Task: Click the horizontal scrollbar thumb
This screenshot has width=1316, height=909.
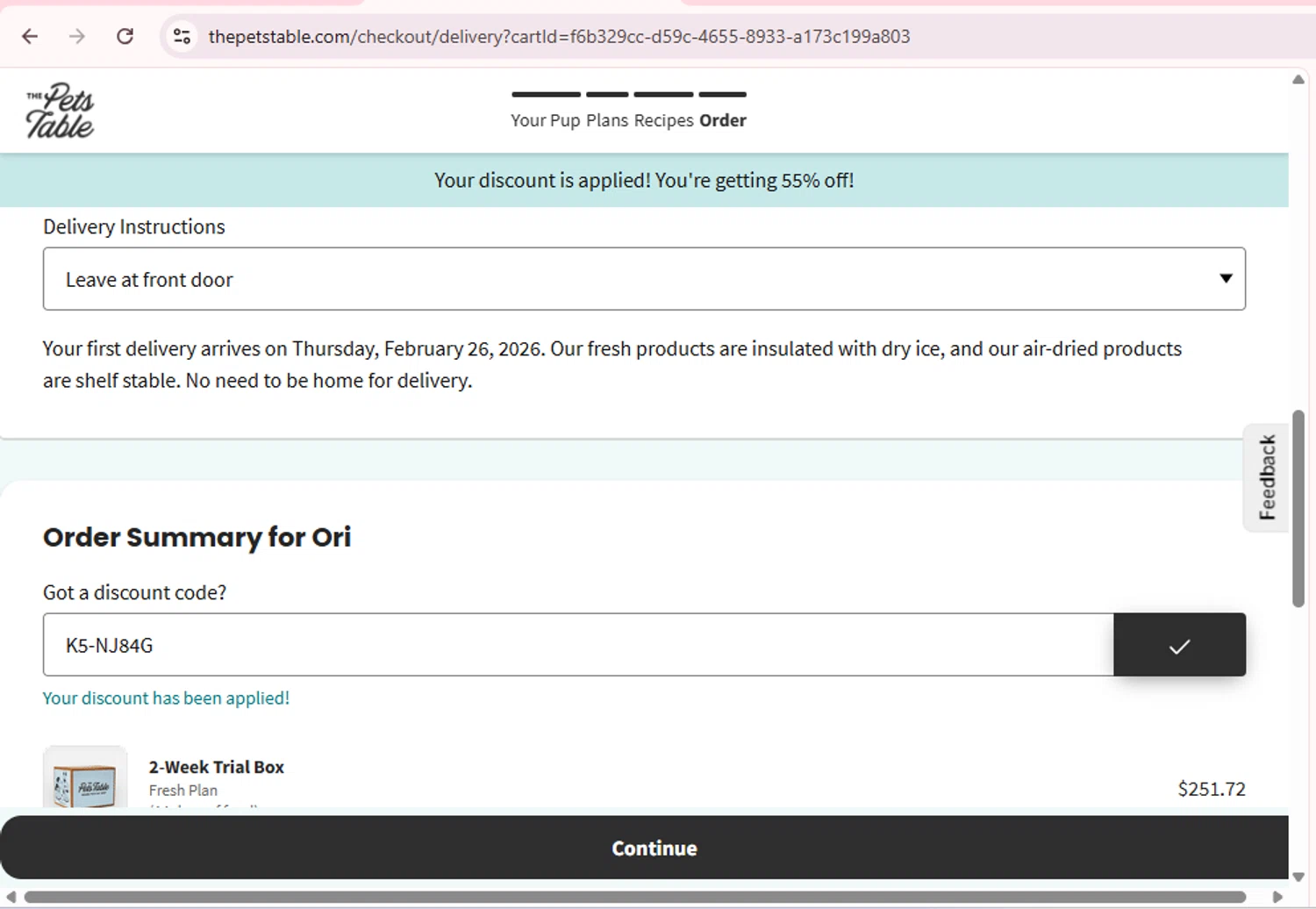Action: pos(635,897)
